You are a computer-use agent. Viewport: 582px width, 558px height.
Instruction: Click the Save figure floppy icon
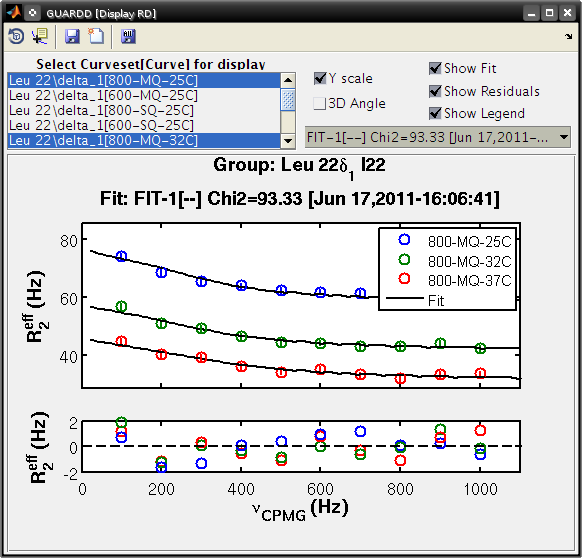point(72,36)
